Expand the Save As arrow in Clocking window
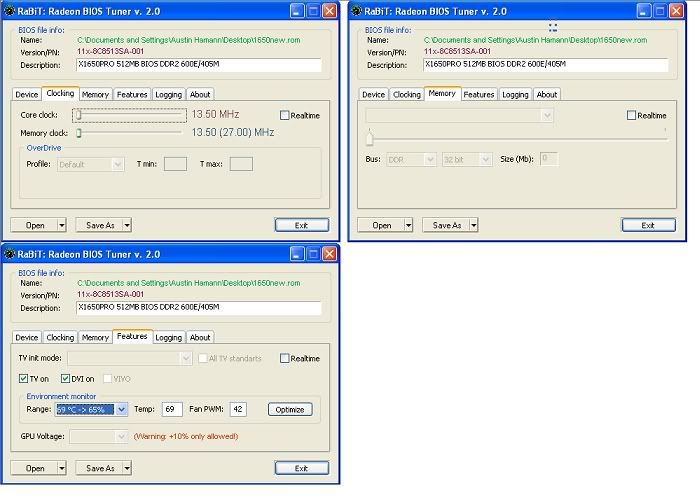 [x=127, y=225]
